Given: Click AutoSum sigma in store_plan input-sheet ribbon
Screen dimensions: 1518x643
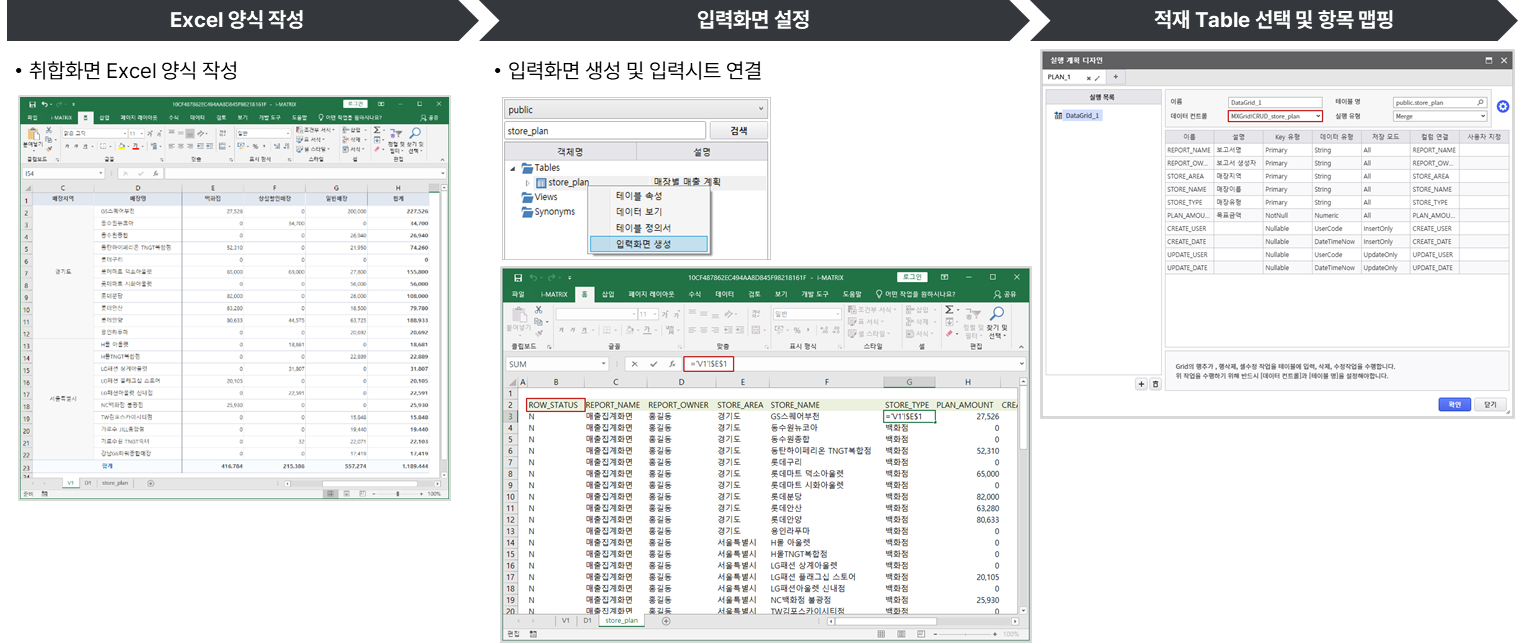Looking at the screenshot, I should point(948,309).
